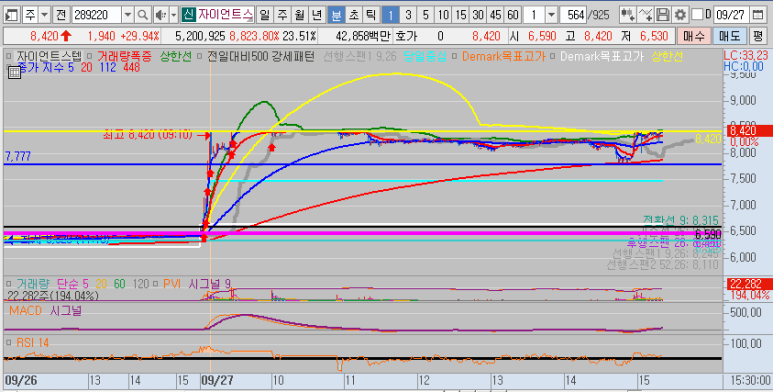Click the stock code search magnifier icon
Screen dimensions: 773x392
[x=142, y=15]
